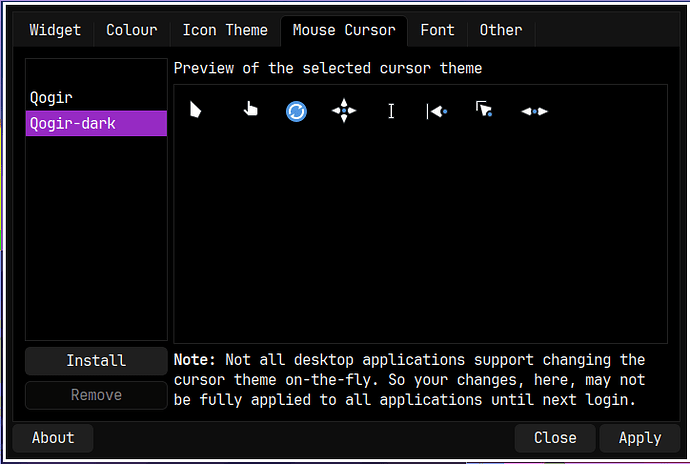Click the horizontal double-arrow resize cursor preview
This screenshot has height=464, width=690.
[x=534, y=111]
